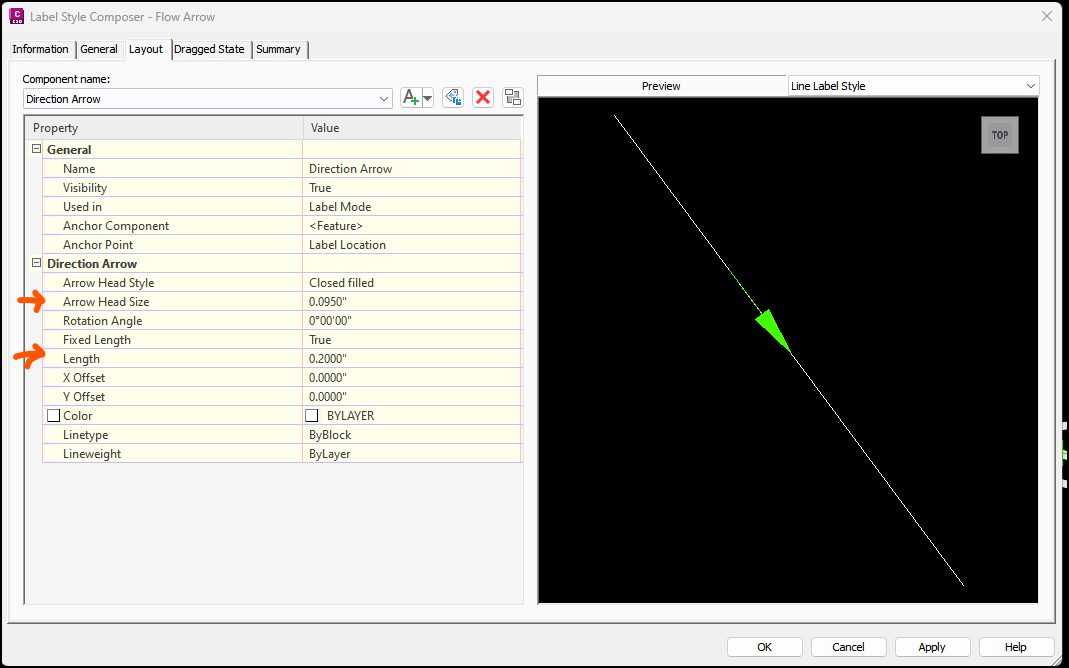The width and height of the screenshot is (1069, 668).
Task: Open the component draw order tool
Action: coord(513,97)
